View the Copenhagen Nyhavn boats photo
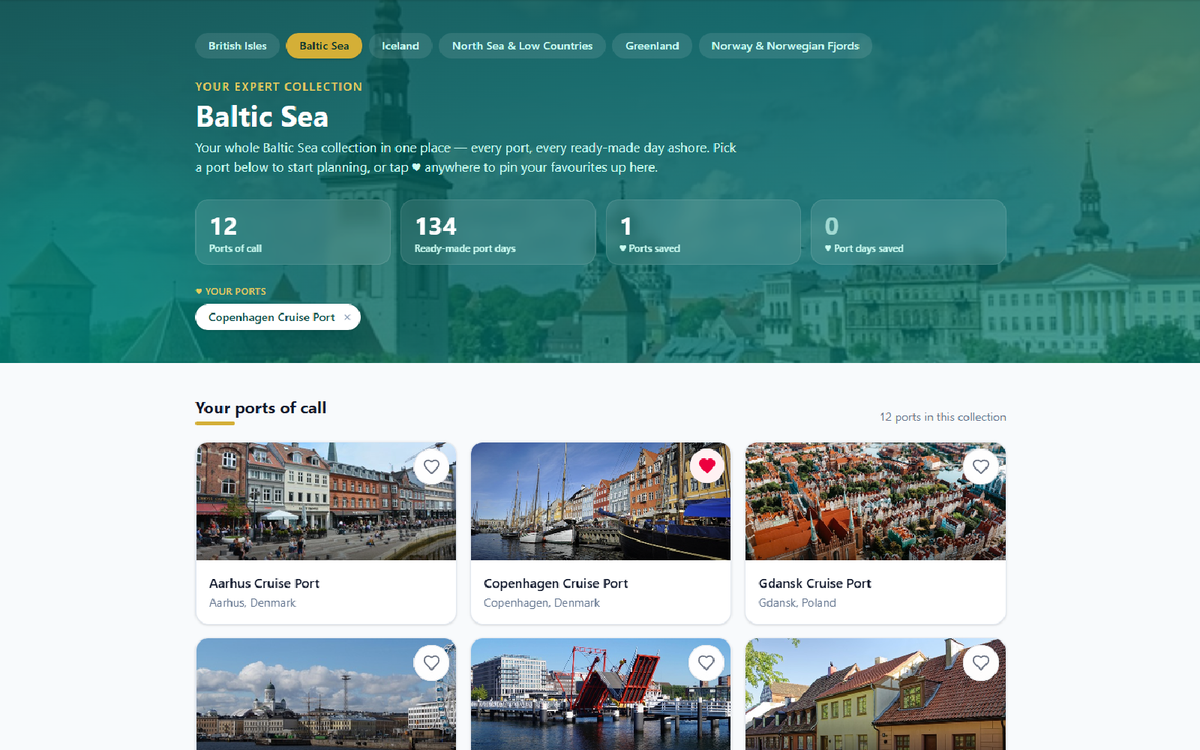The width and height of the screenshot is (1200, 750). [x=601, y=501]
